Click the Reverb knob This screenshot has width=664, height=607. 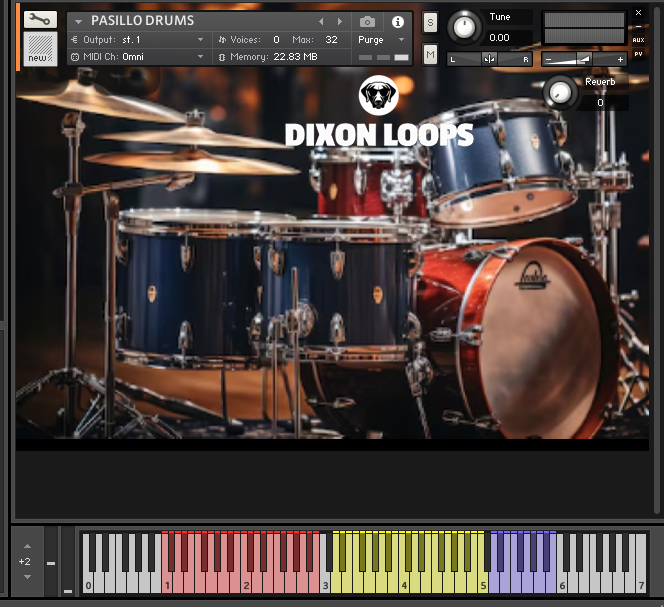point(560,93)
